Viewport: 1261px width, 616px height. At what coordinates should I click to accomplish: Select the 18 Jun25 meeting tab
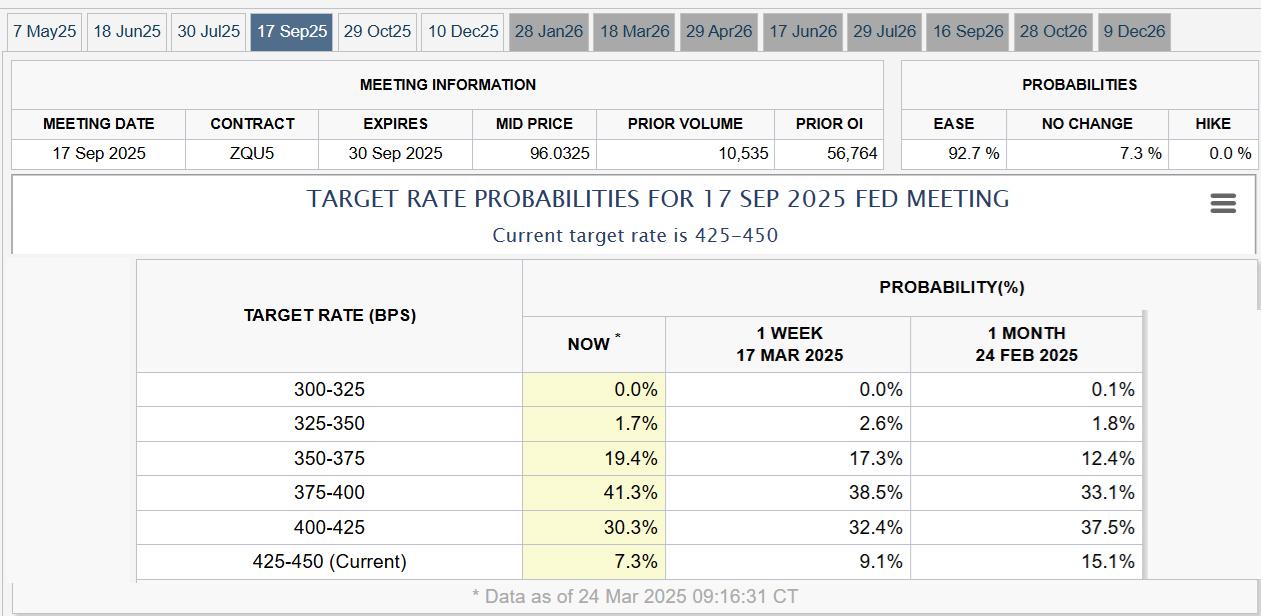[x=127, y=32]
